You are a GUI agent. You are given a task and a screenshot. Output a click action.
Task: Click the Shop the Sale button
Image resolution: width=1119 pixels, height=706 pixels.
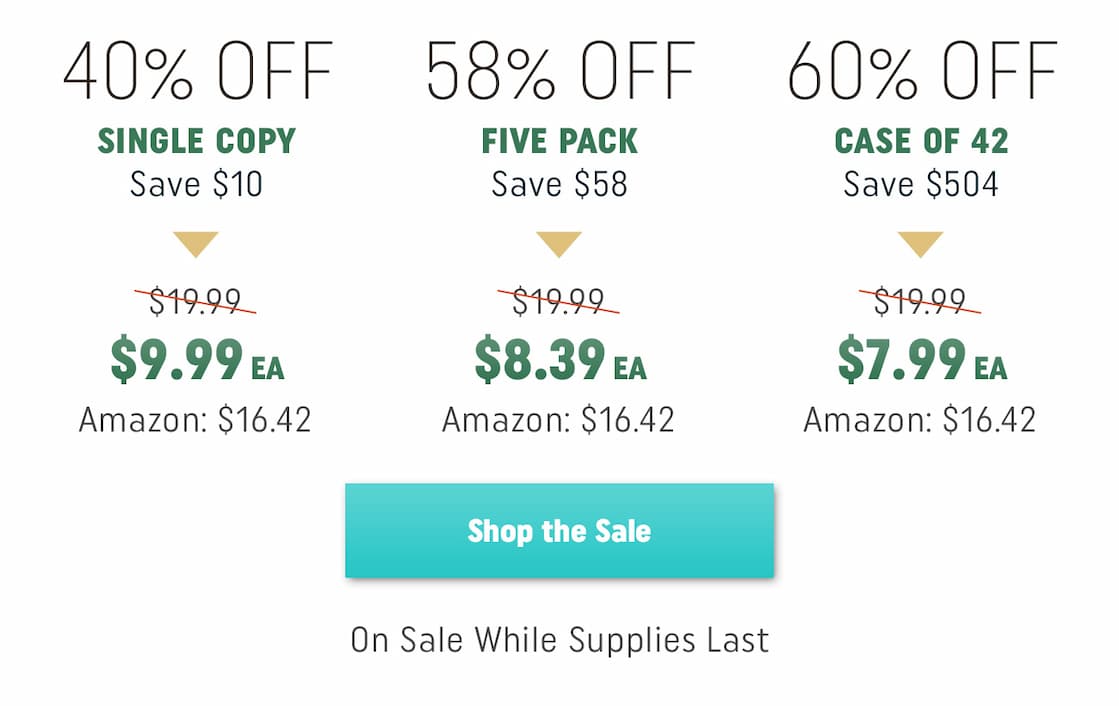[x=559, y=530]
